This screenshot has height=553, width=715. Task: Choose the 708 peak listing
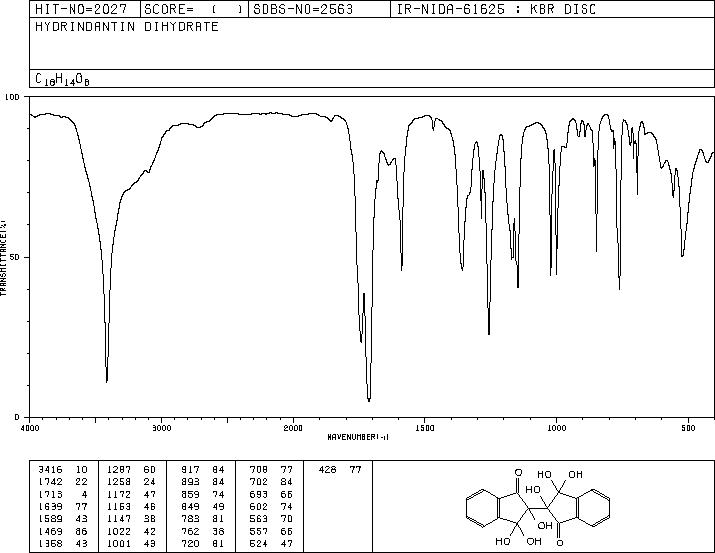[271, 470]
